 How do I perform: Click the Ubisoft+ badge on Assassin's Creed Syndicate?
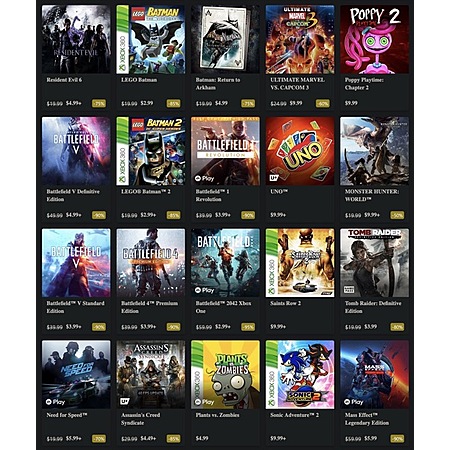pyautogui.click(x=125, y=402)
